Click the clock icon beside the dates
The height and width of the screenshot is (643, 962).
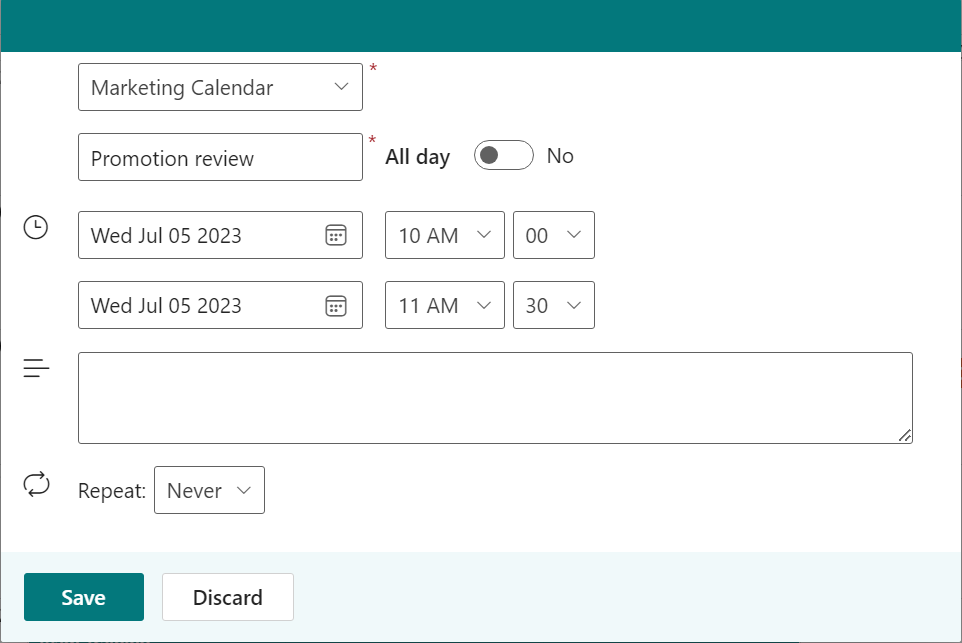[x=36, y=227]
